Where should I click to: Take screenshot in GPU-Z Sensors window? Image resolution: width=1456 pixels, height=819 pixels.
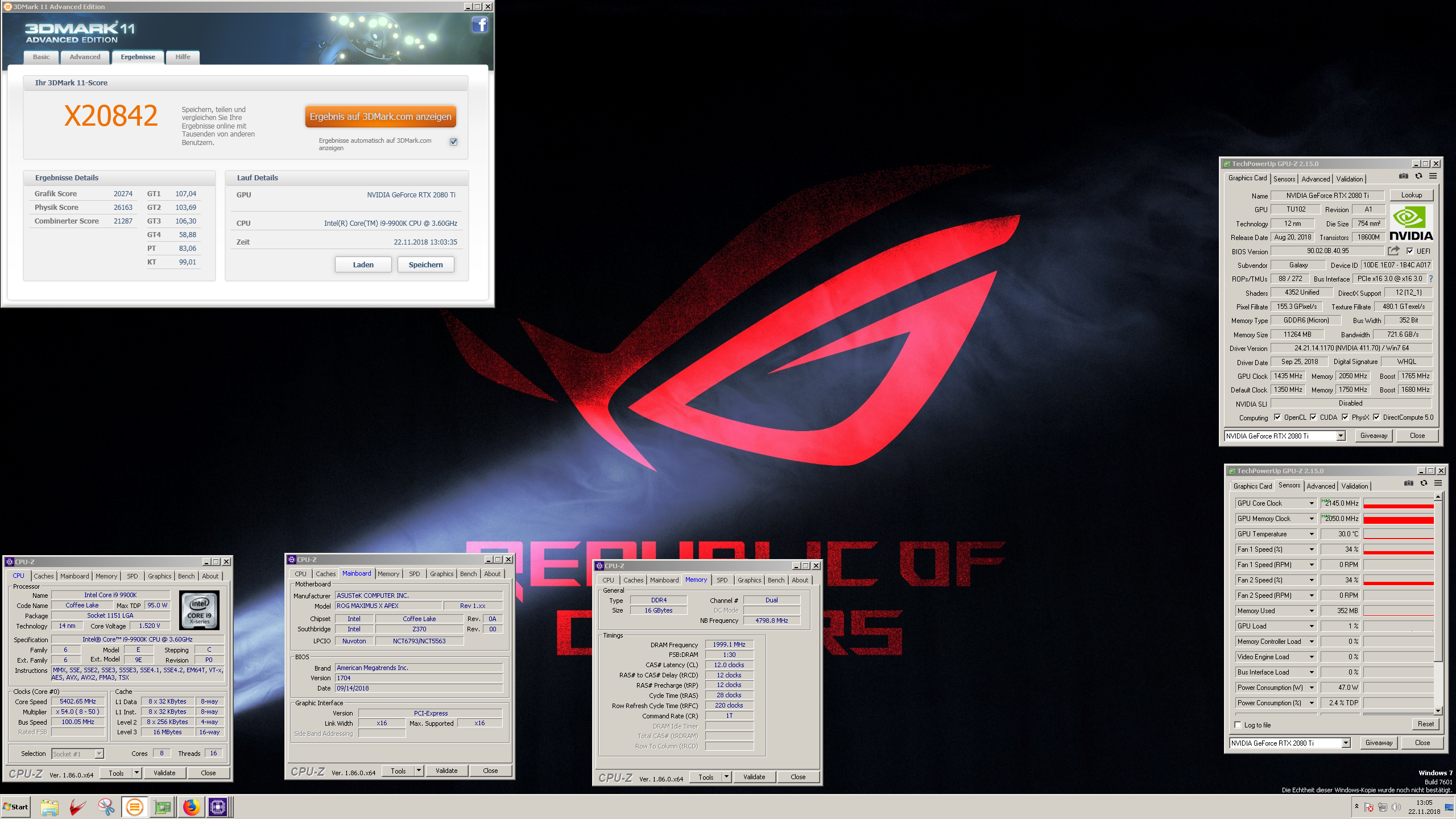tap(1408, 483)
